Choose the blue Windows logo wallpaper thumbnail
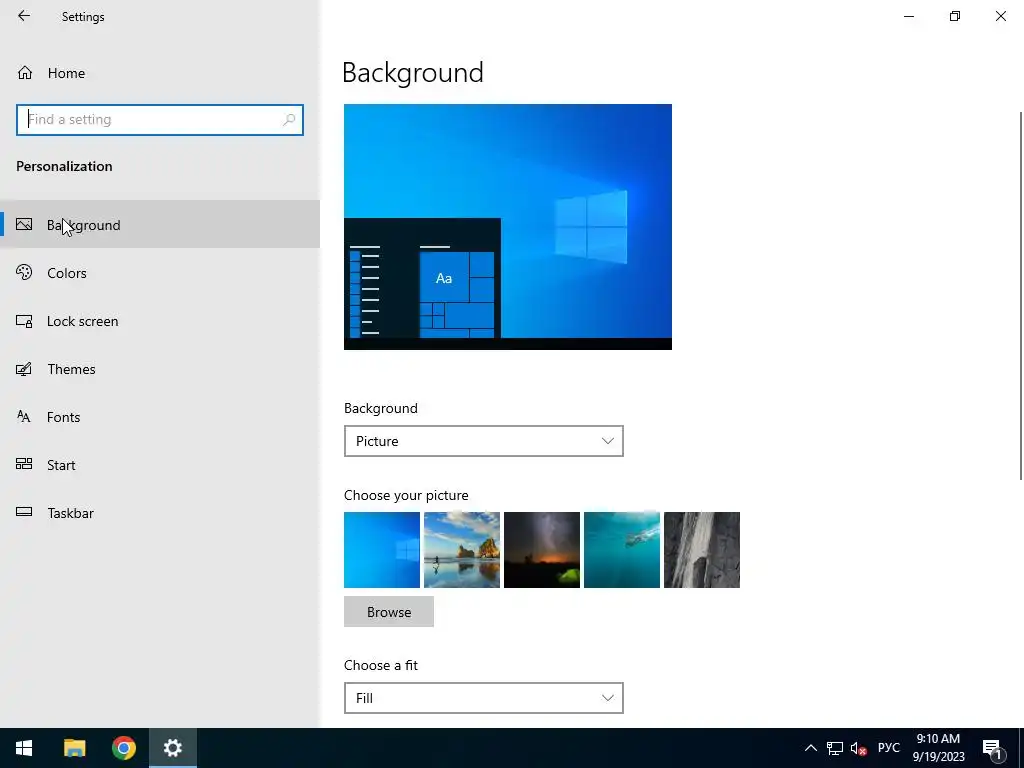This screenshot has width=1024, height=768. (382, 550)
